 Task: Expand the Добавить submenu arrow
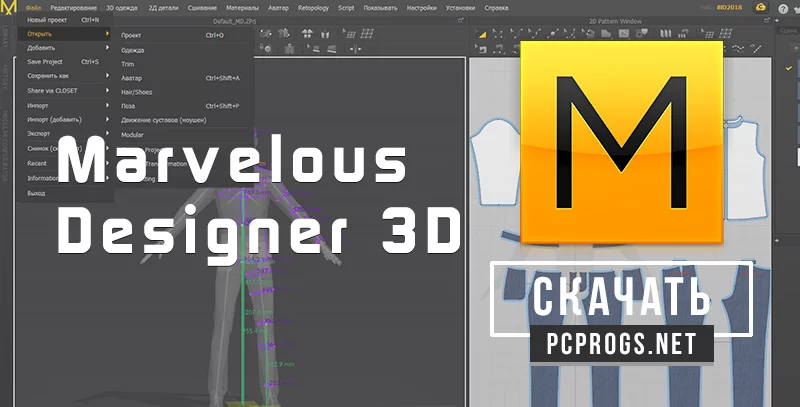pos(107,47)
